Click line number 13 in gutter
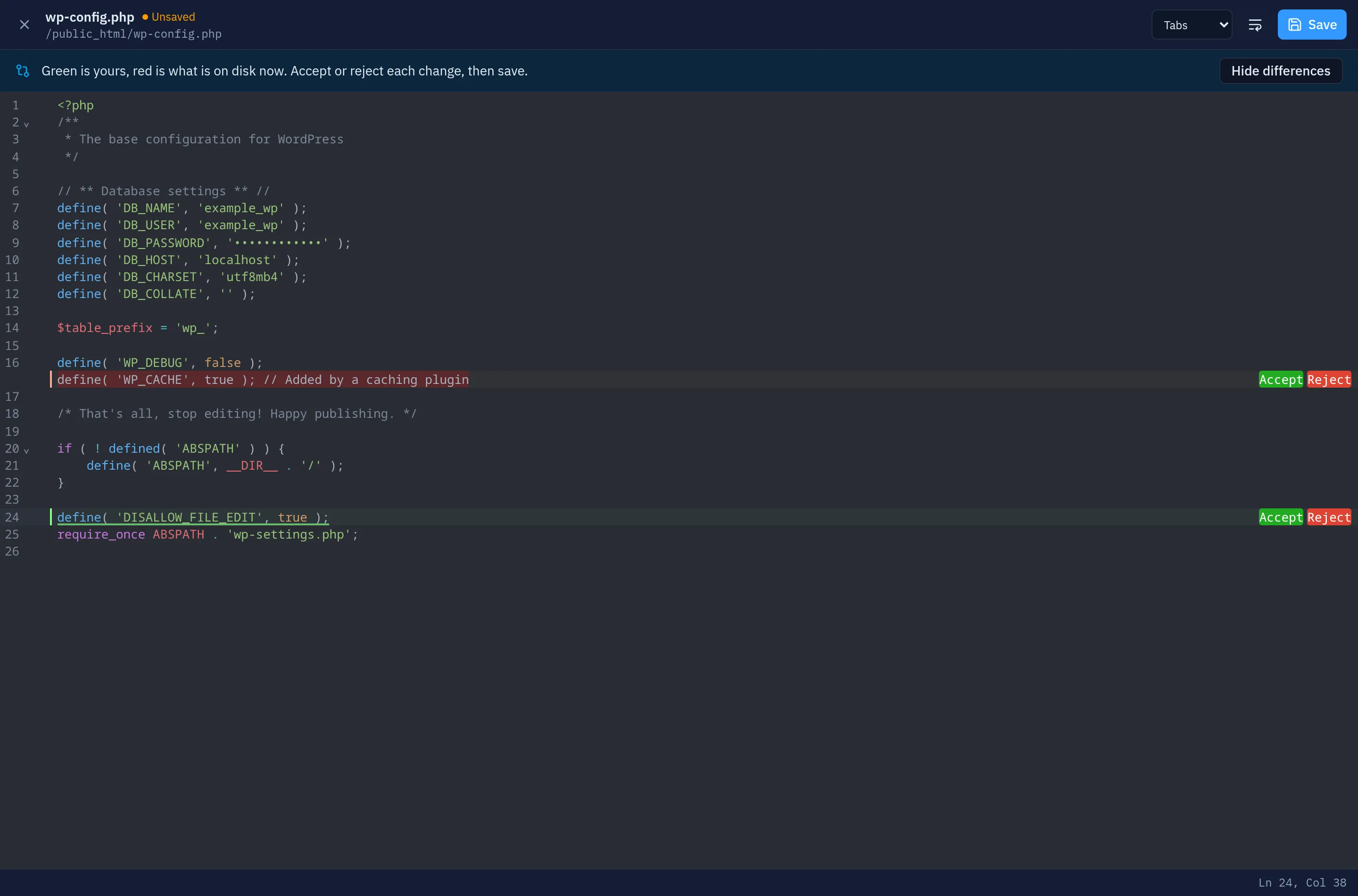The height and width of the screenshot is (896, 1358). (x=12, y=311)
